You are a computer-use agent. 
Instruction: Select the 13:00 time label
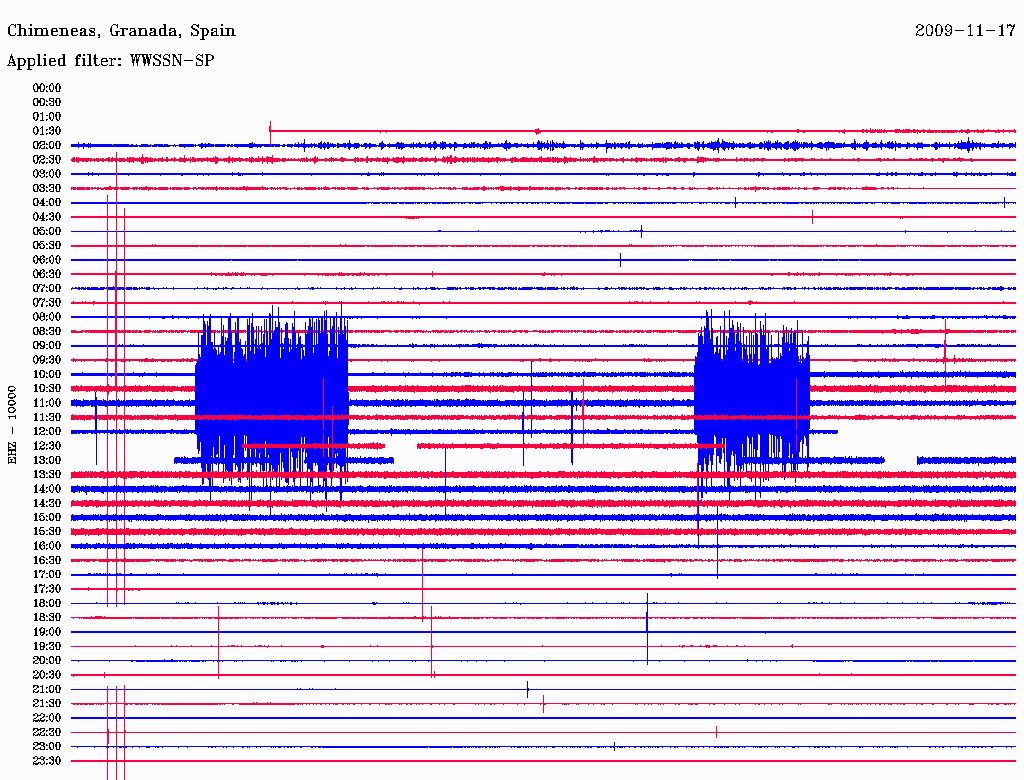[x=47, y=460]
